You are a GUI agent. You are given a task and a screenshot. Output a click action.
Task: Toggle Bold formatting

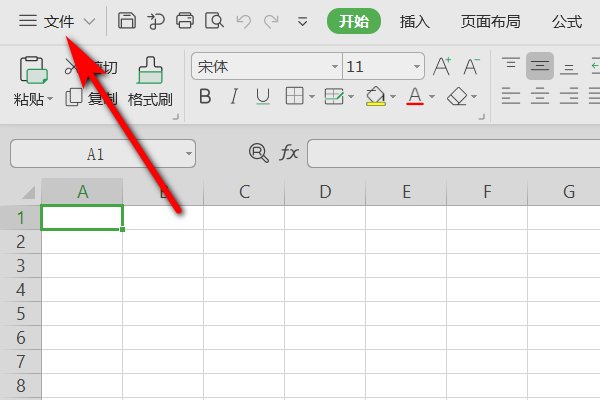coord(205,97)
